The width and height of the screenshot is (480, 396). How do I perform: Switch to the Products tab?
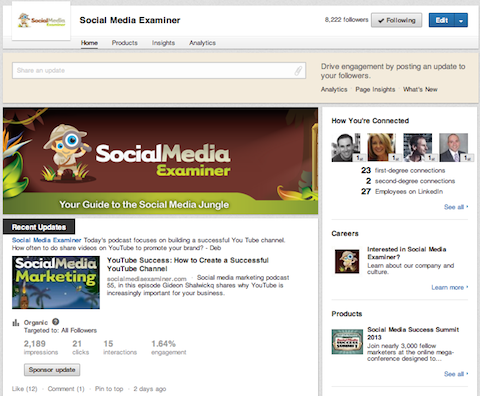tap(125, 43)
